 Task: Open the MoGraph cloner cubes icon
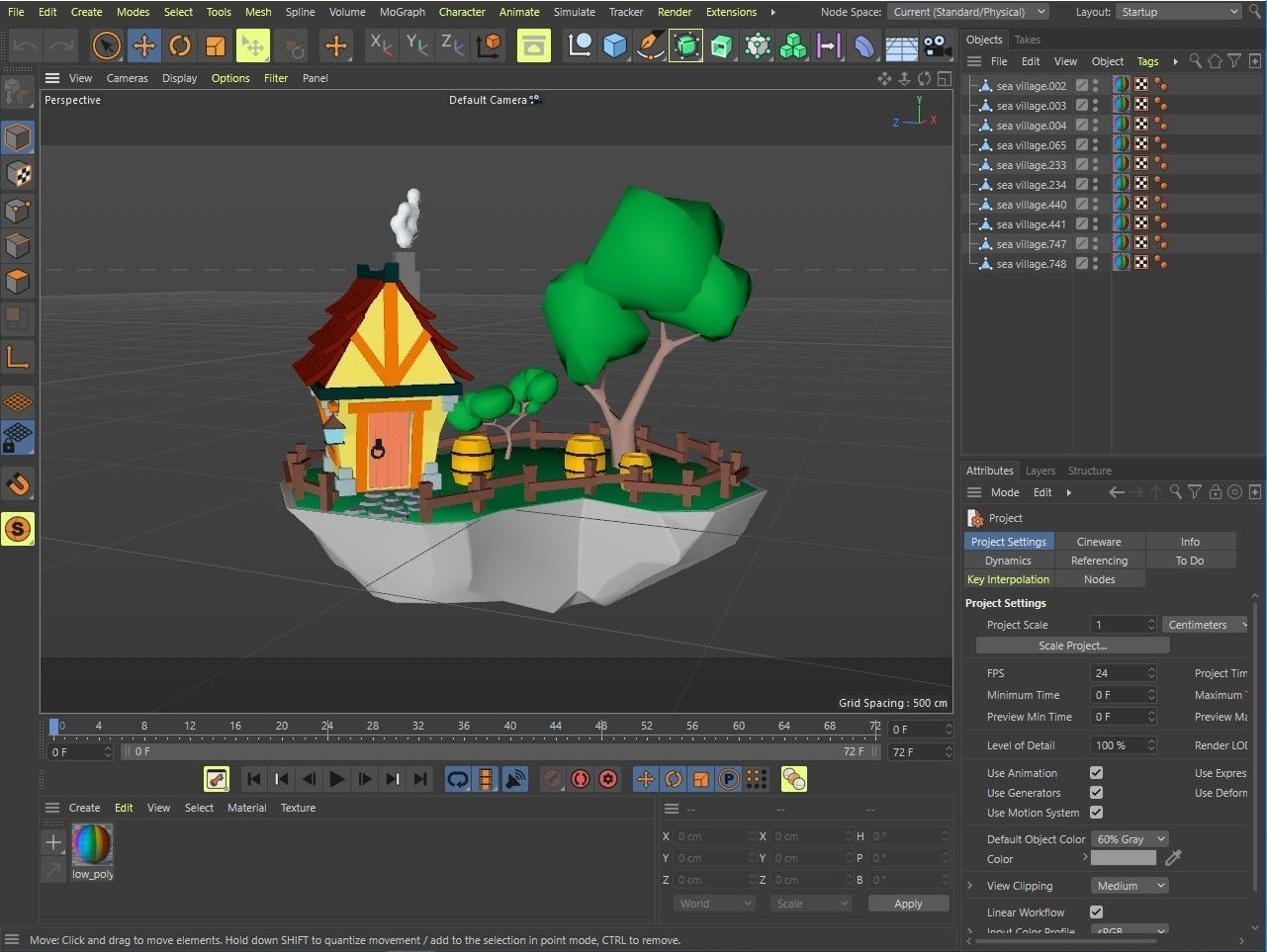[x=793, y=45]
